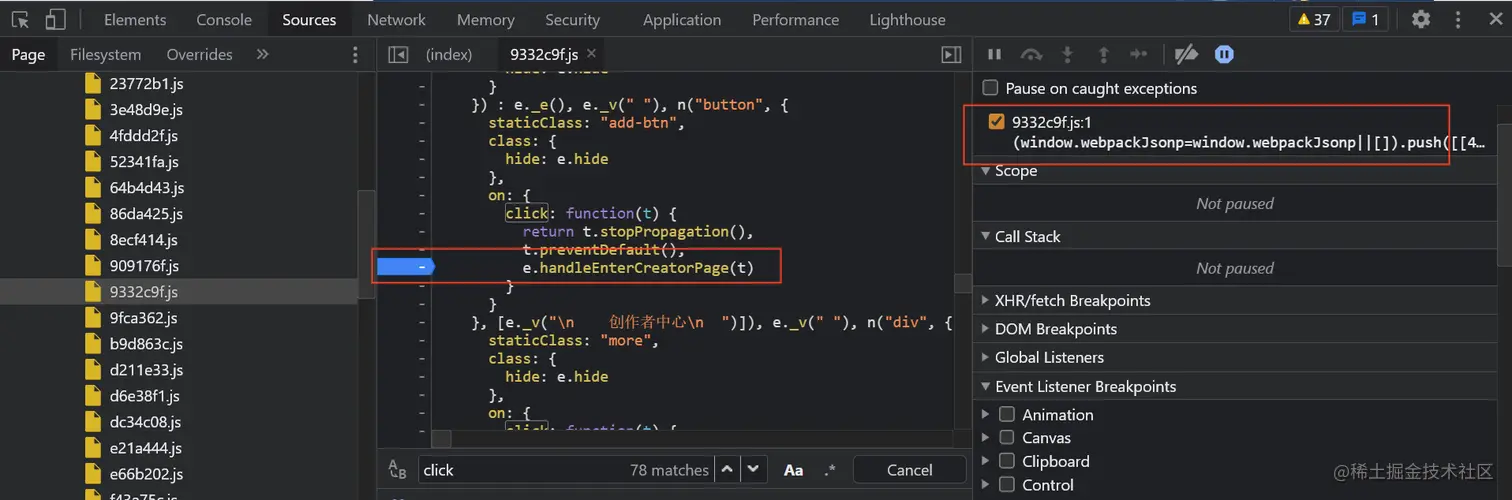The image size is (1512, 500).
Task: Toggle the device toolbar icon
Action: (x=55, y=19)
